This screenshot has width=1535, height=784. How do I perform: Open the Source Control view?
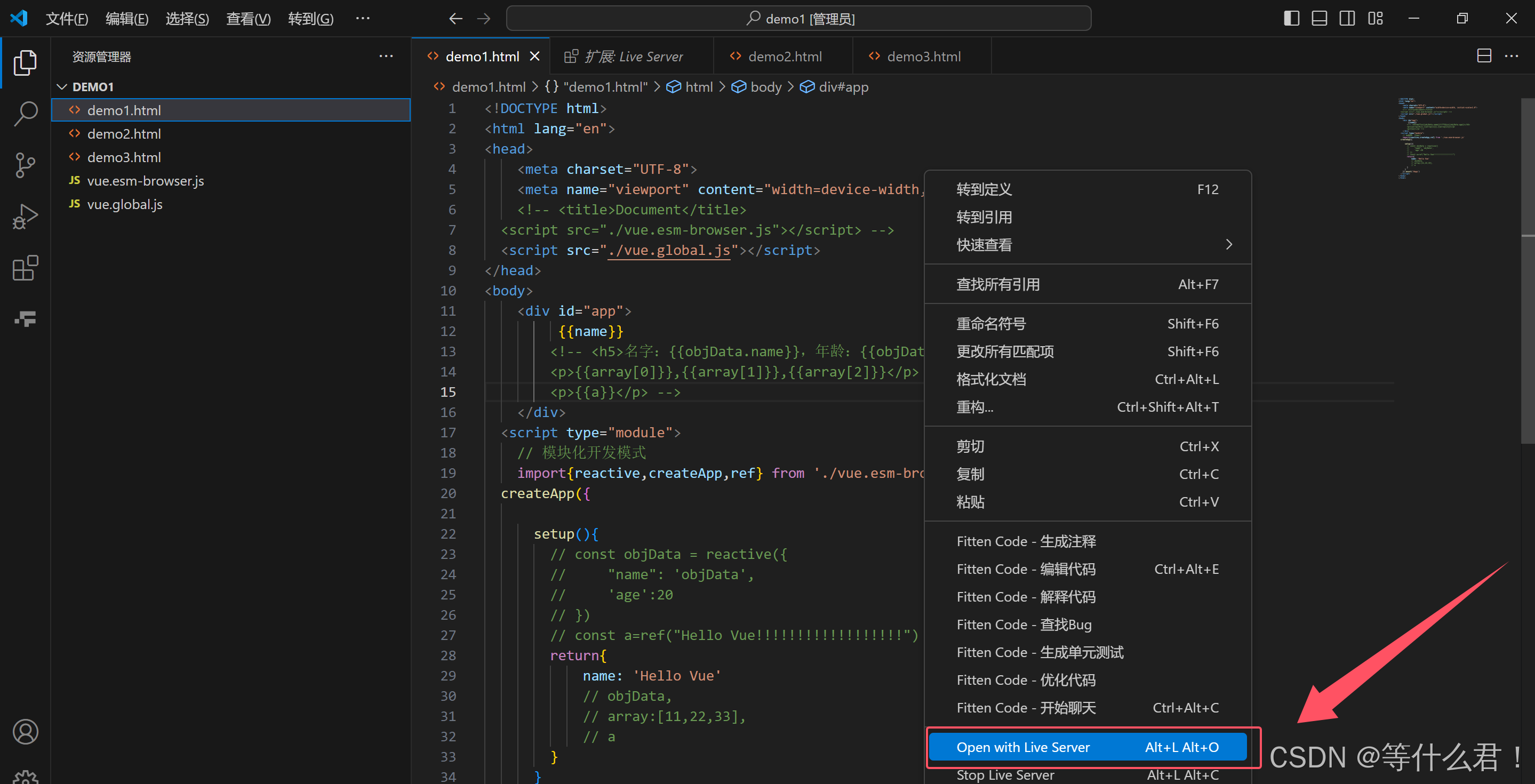[x=25, y=165]
